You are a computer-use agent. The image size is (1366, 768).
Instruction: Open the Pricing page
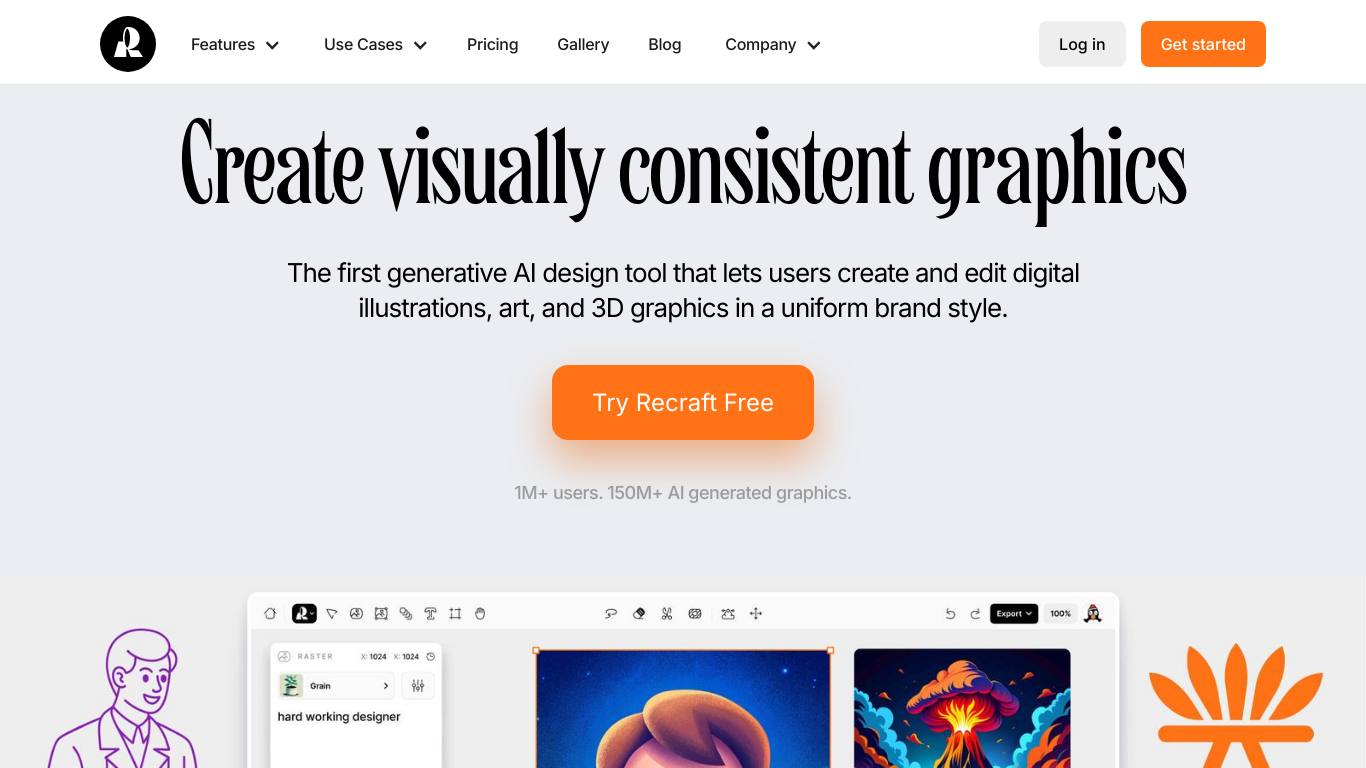click(492, 45)
